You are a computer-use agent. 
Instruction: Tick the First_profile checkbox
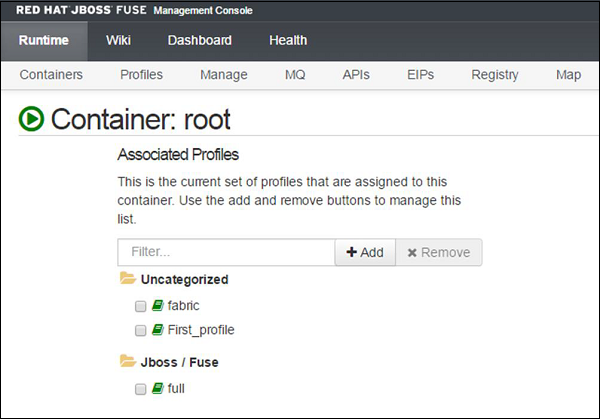click(140, 330)
